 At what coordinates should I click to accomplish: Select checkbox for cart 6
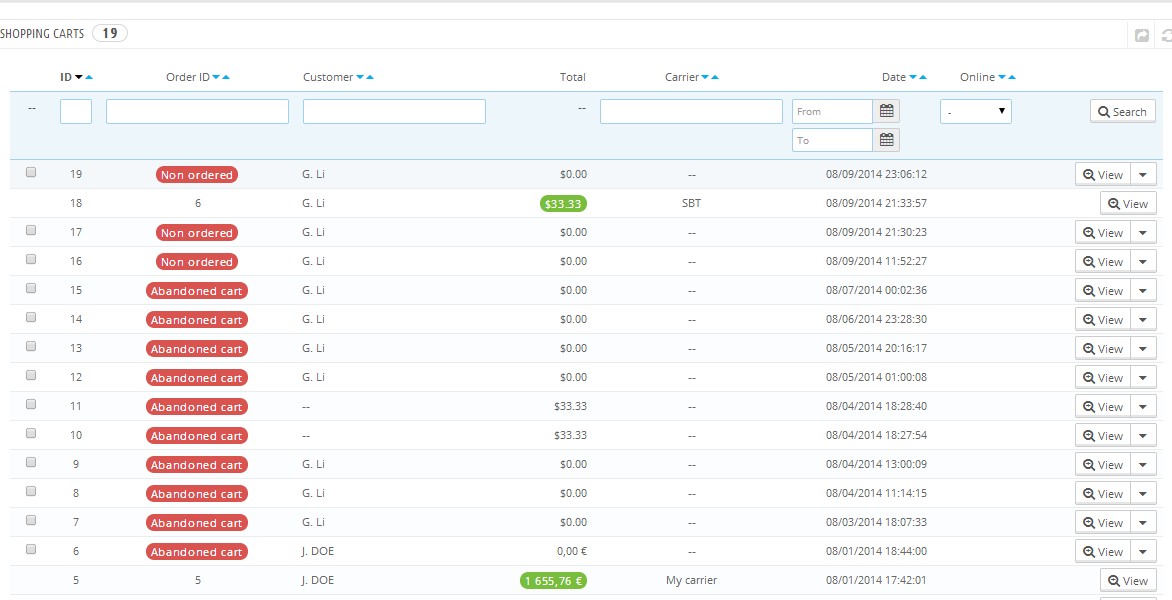click(x=31, y=549)
